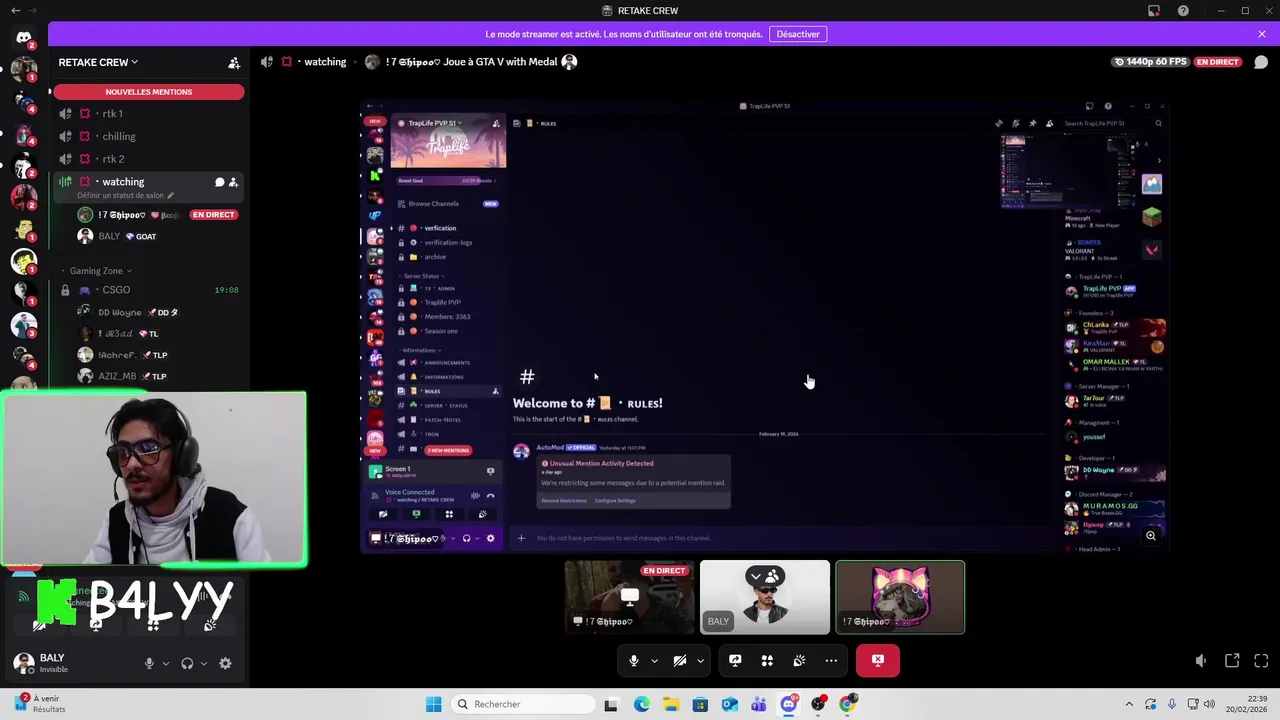Join the rtk 2 voice channel
The image size is (1280, 720).
click(148, 159)
